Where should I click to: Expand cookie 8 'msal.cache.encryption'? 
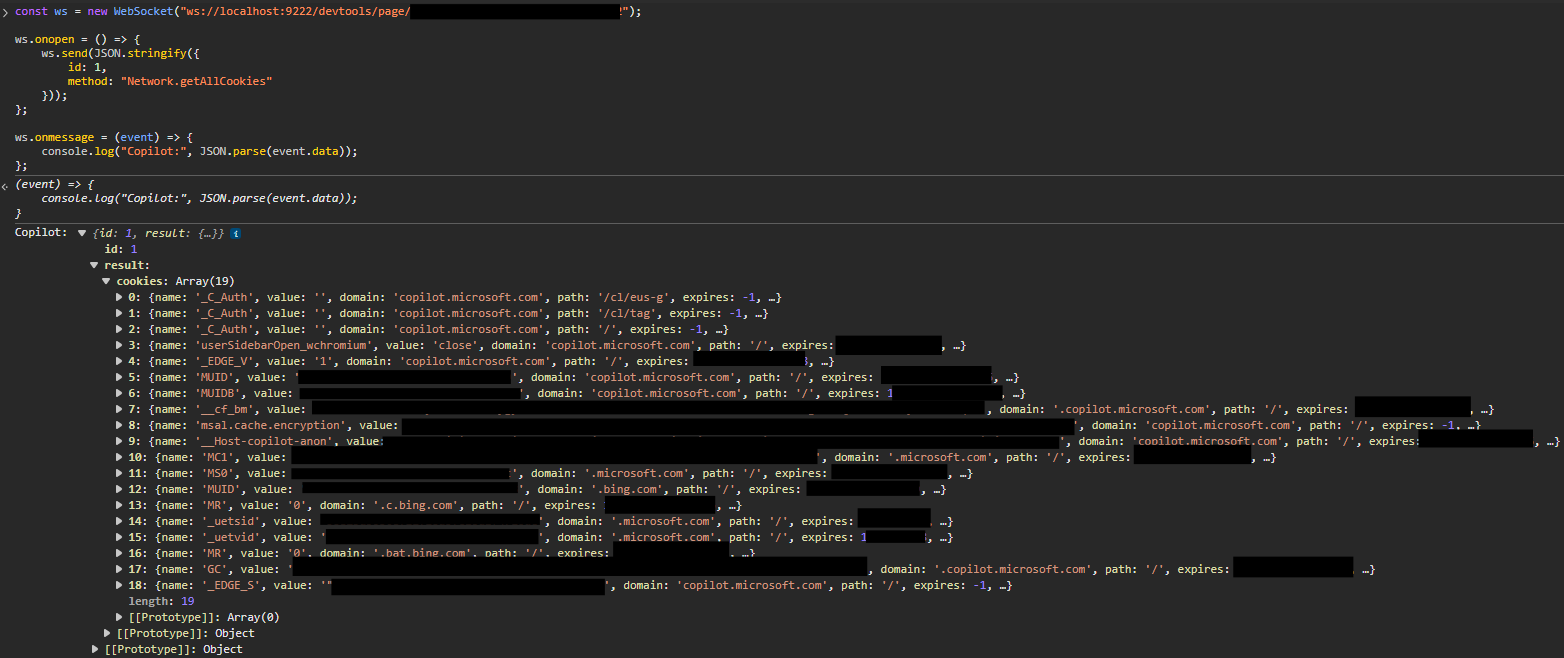[120, 425]
